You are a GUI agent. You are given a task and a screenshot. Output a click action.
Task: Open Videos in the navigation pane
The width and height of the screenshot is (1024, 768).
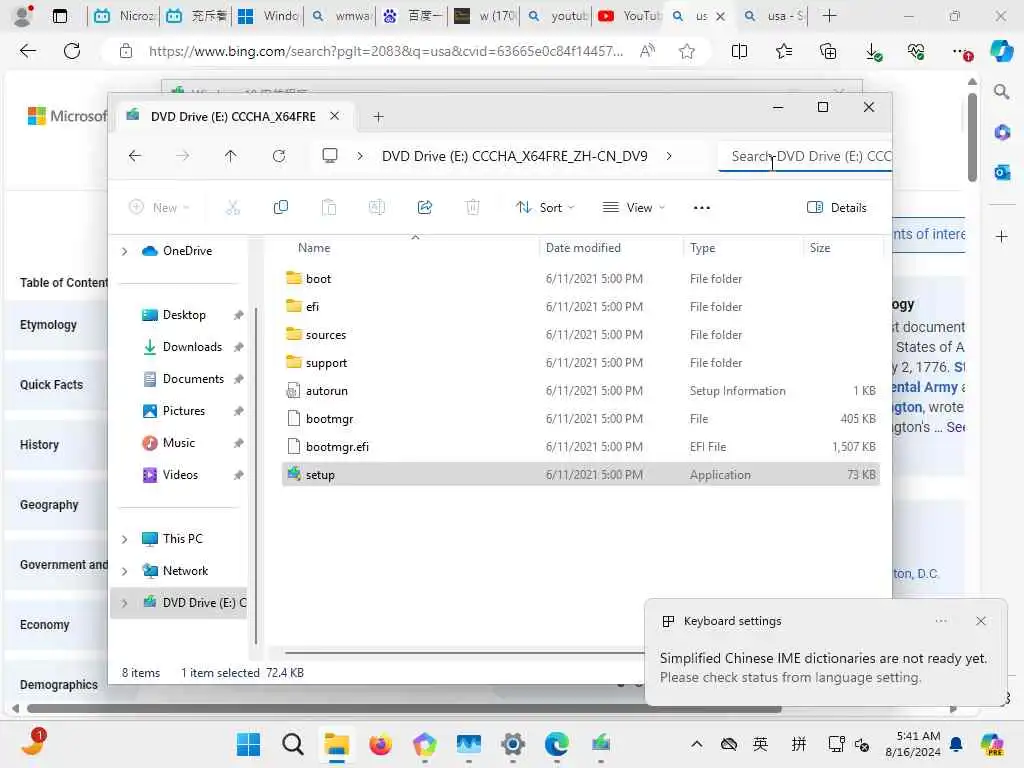click(180, 475)
